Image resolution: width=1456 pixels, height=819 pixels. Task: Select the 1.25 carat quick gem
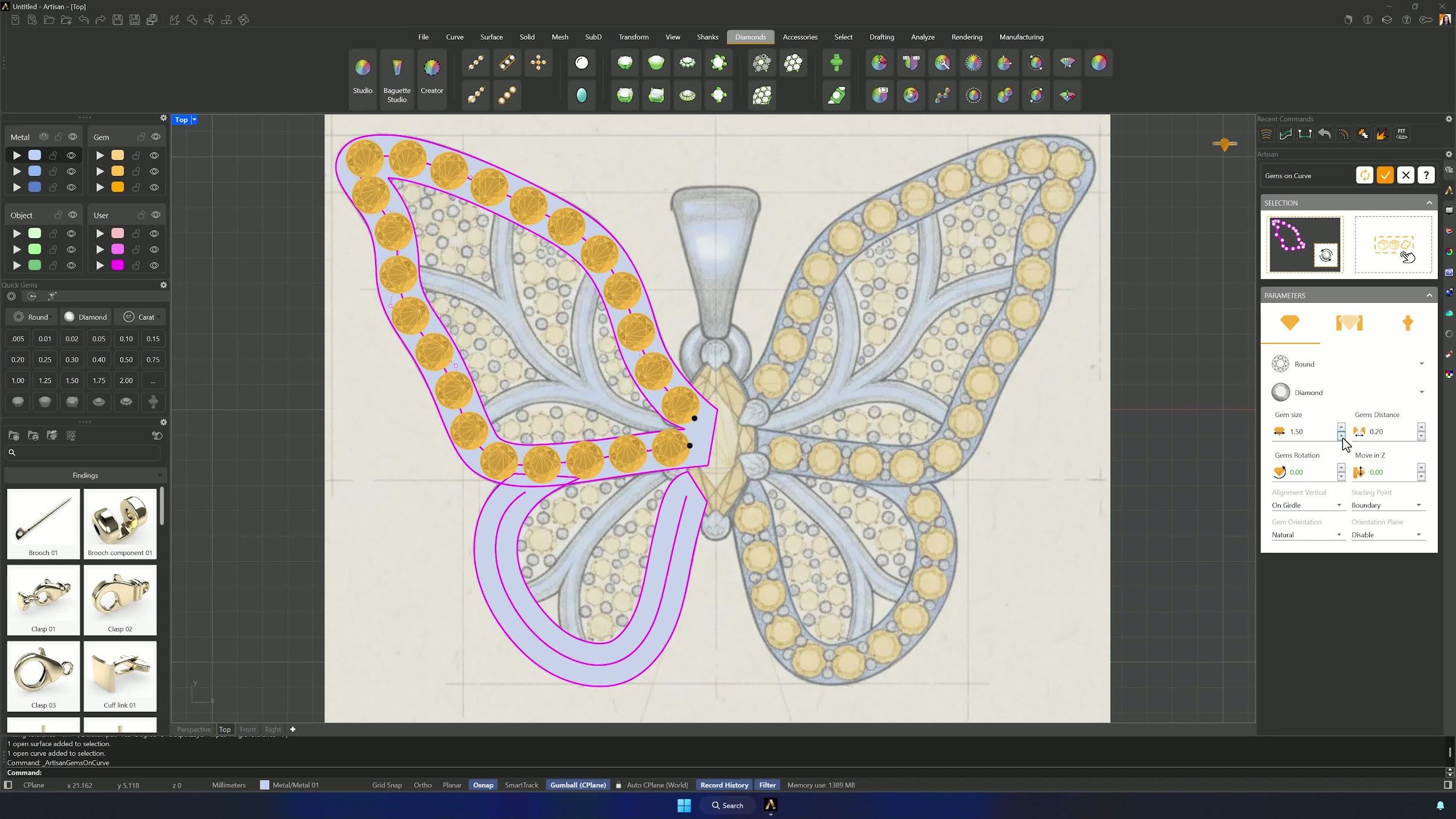pyautogui.click(x=45, y=381)
